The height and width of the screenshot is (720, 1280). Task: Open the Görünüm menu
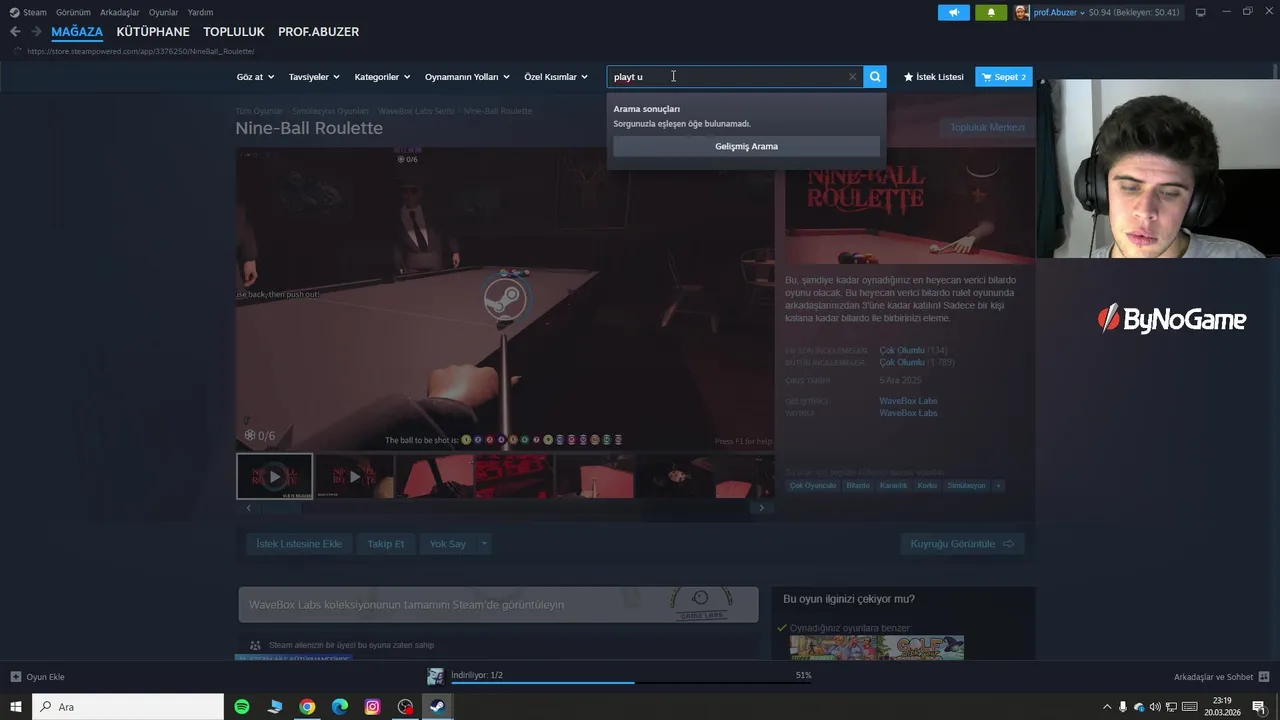(73, 12)
